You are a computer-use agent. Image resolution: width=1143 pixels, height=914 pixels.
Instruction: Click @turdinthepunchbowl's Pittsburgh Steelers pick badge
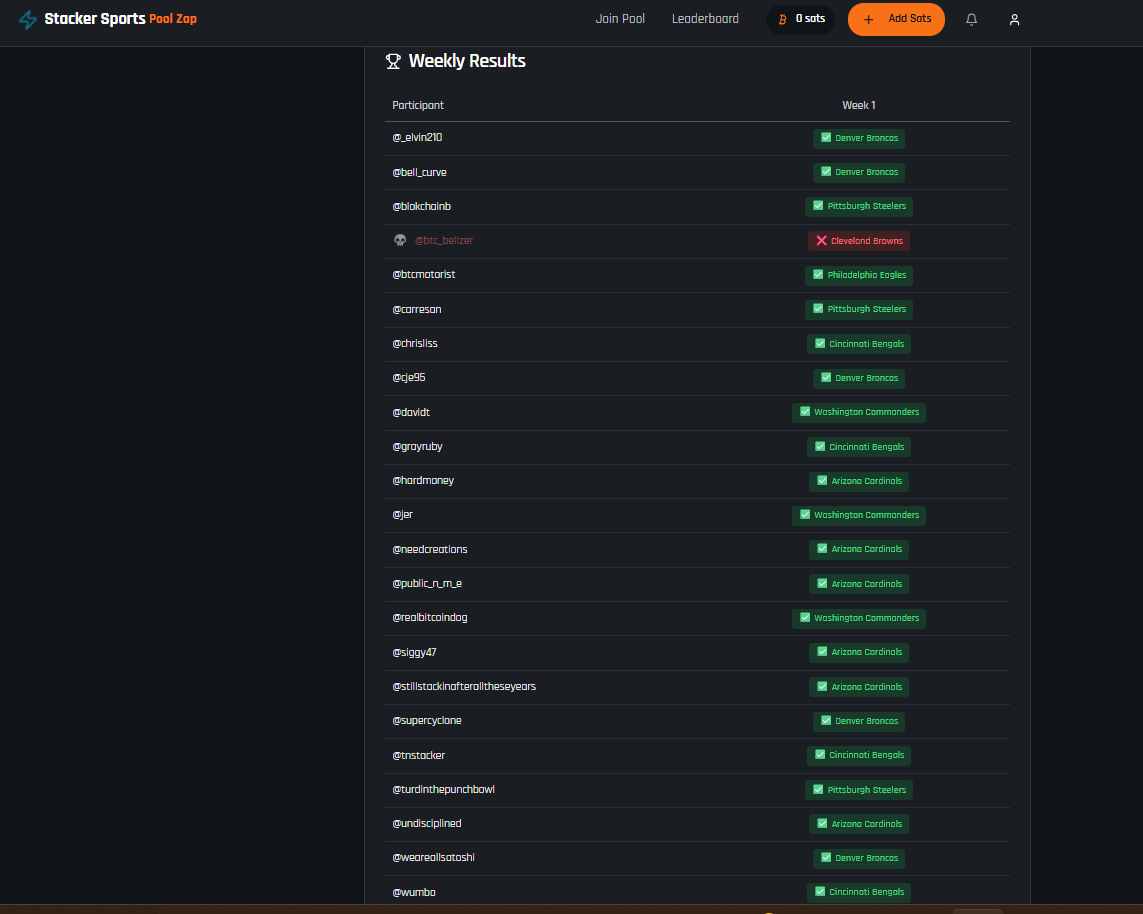[859, 789]
